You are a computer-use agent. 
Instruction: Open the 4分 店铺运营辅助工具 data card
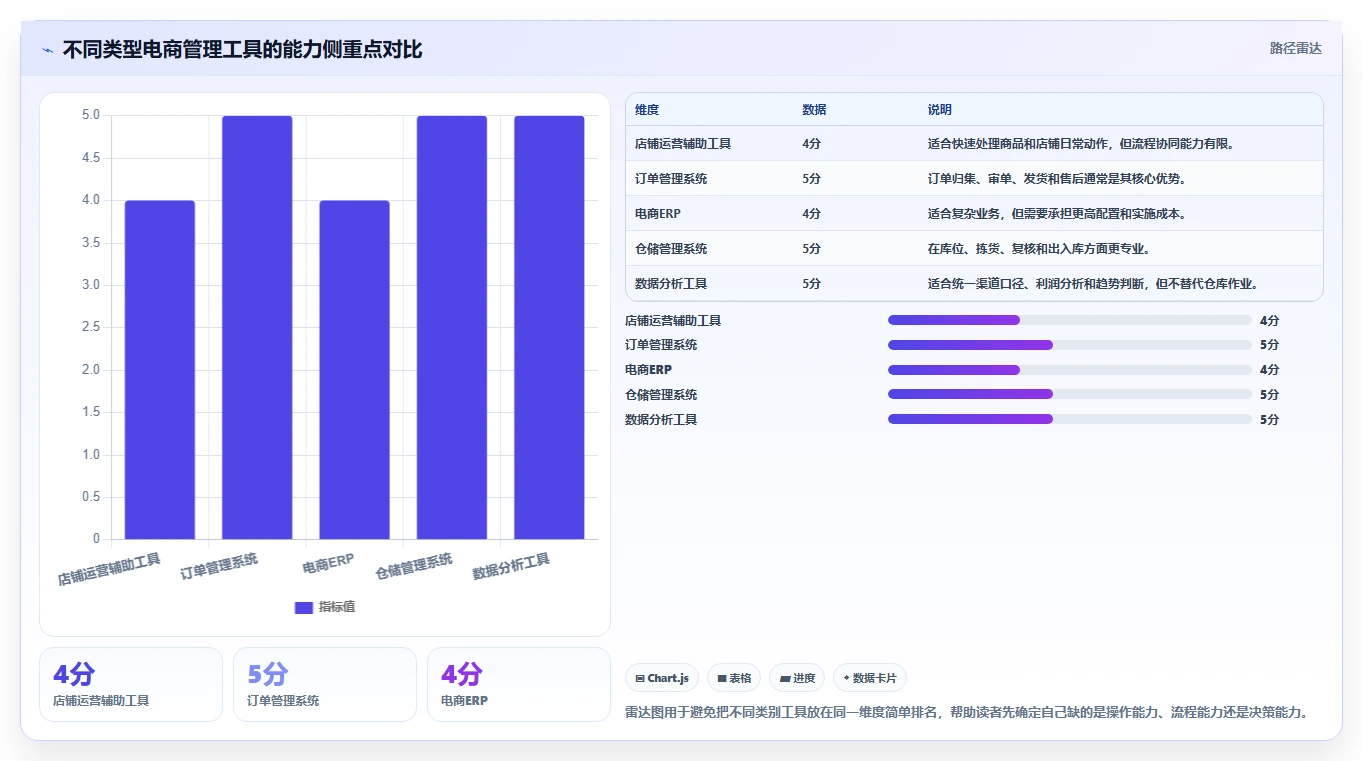[x=131, y=685]
